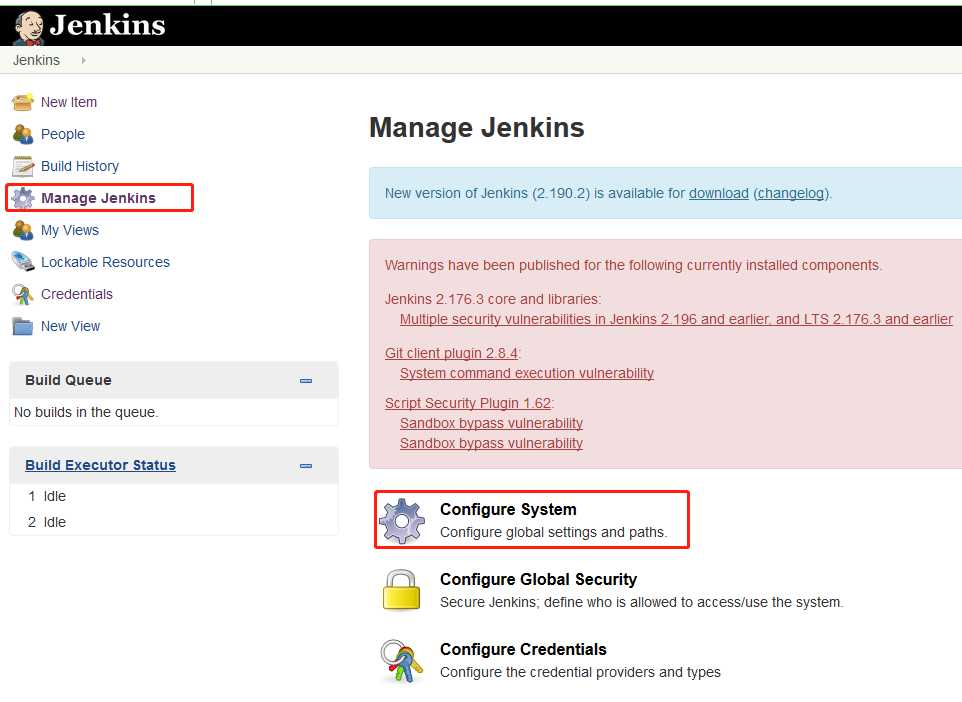Collapse the Build Queue panel

pos(306,380)
